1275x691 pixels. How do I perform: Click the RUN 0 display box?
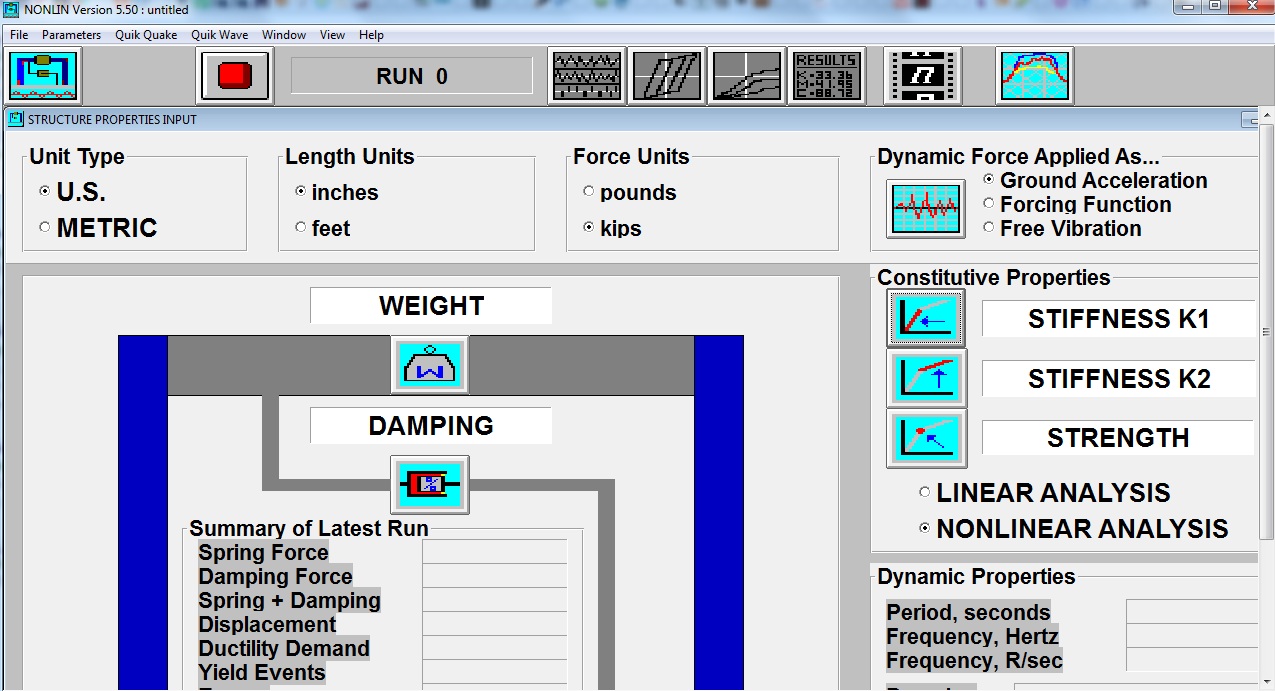click(x=412, y=76)
